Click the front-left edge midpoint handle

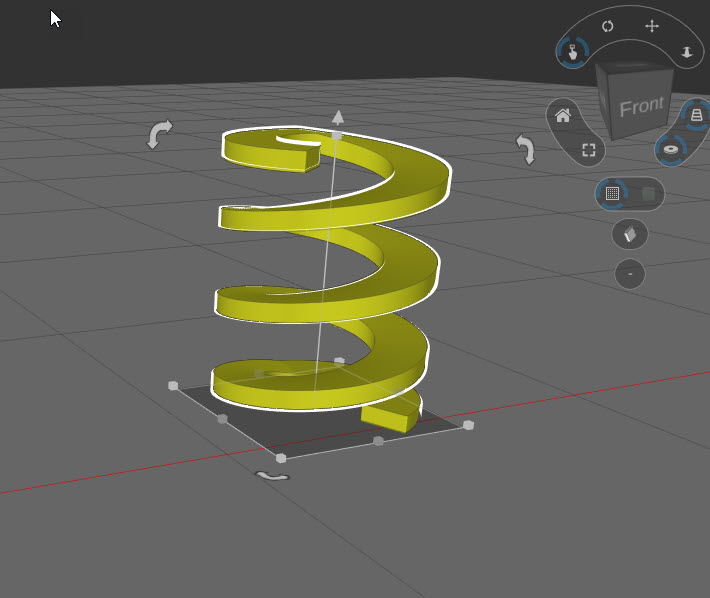pos(222,419)
